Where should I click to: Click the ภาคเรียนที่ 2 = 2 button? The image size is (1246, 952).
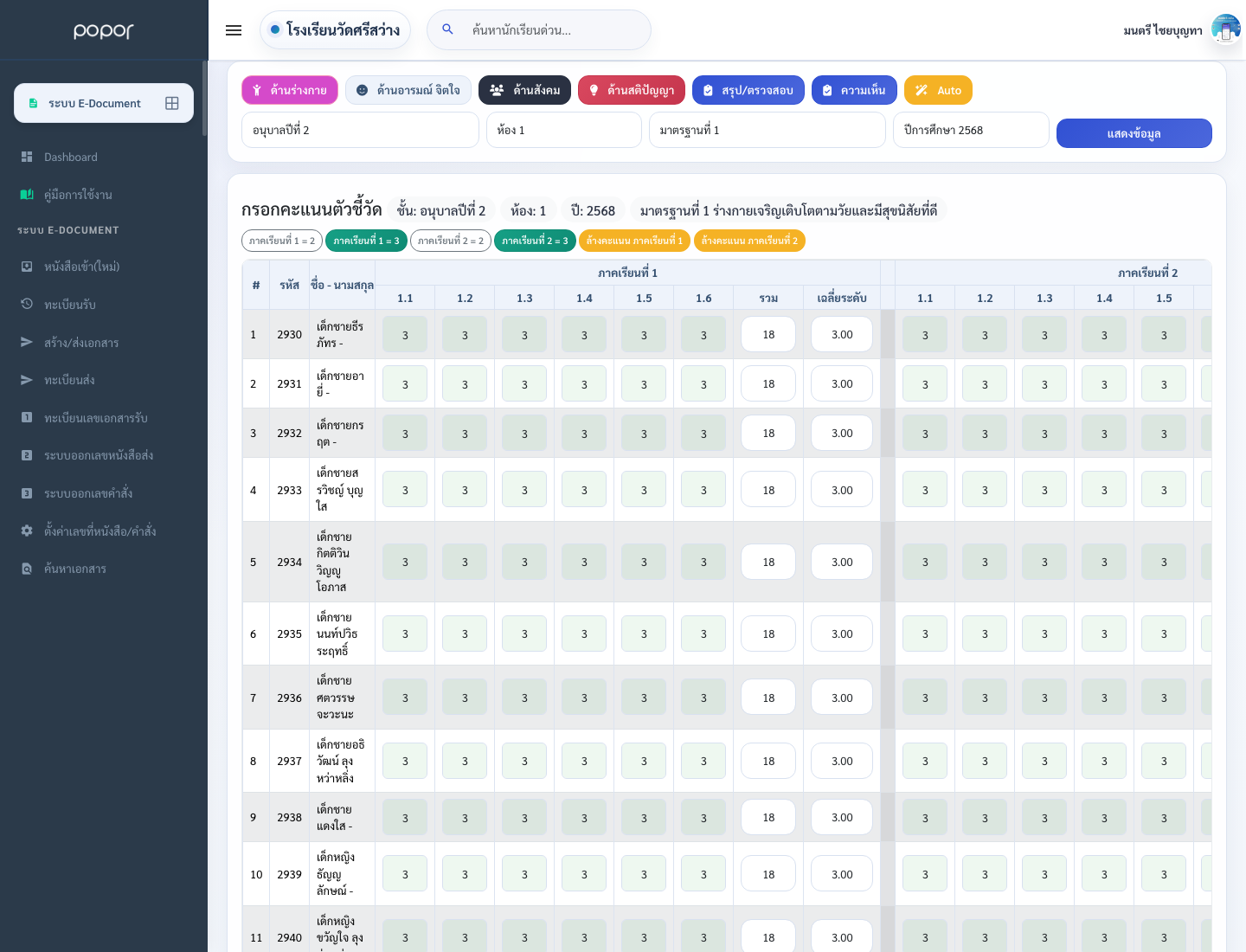pos(451,241)
